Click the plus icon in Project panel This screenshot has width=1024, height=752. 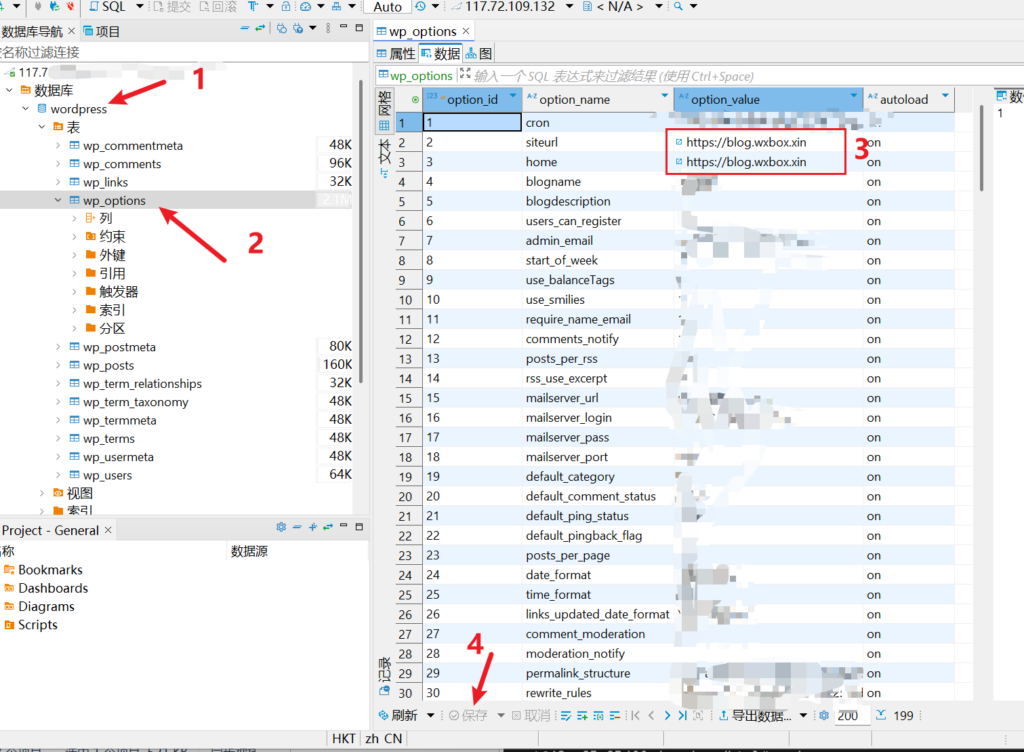(312, 527)
